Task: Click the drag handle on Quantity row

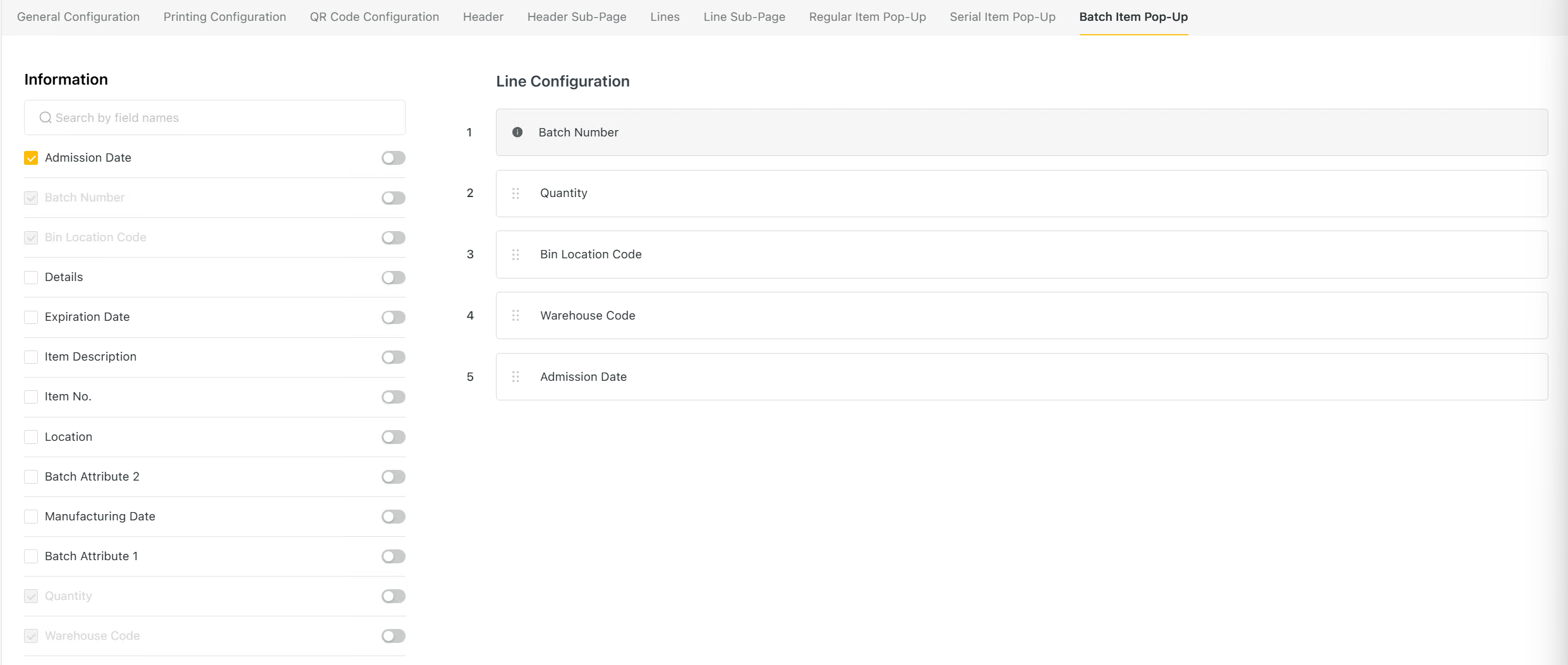Action: coord(516,193)
